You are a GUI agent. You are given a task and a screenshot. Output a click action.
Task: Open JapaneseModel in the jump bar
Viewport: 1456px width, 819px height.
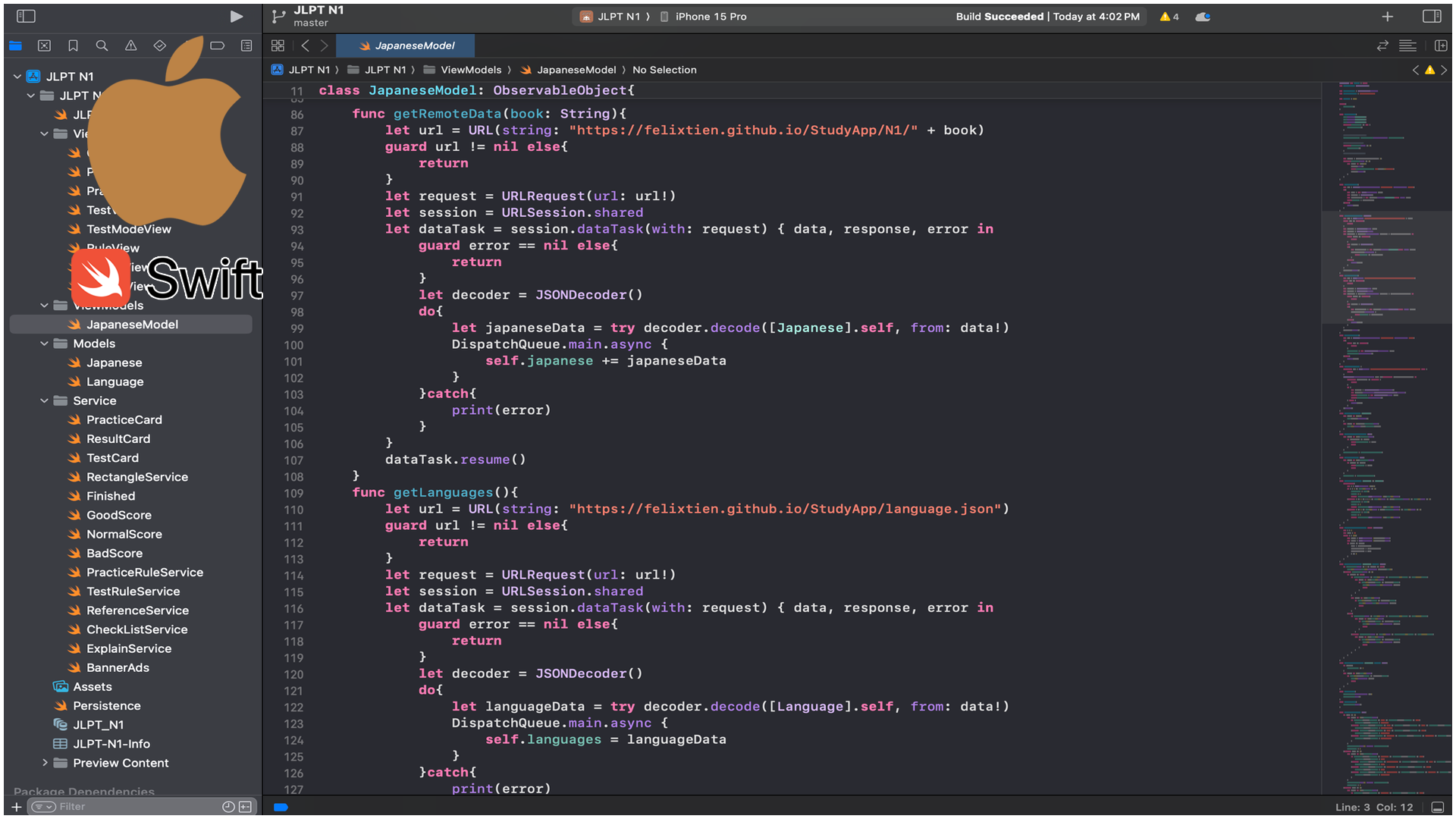(x=568, y=70)
